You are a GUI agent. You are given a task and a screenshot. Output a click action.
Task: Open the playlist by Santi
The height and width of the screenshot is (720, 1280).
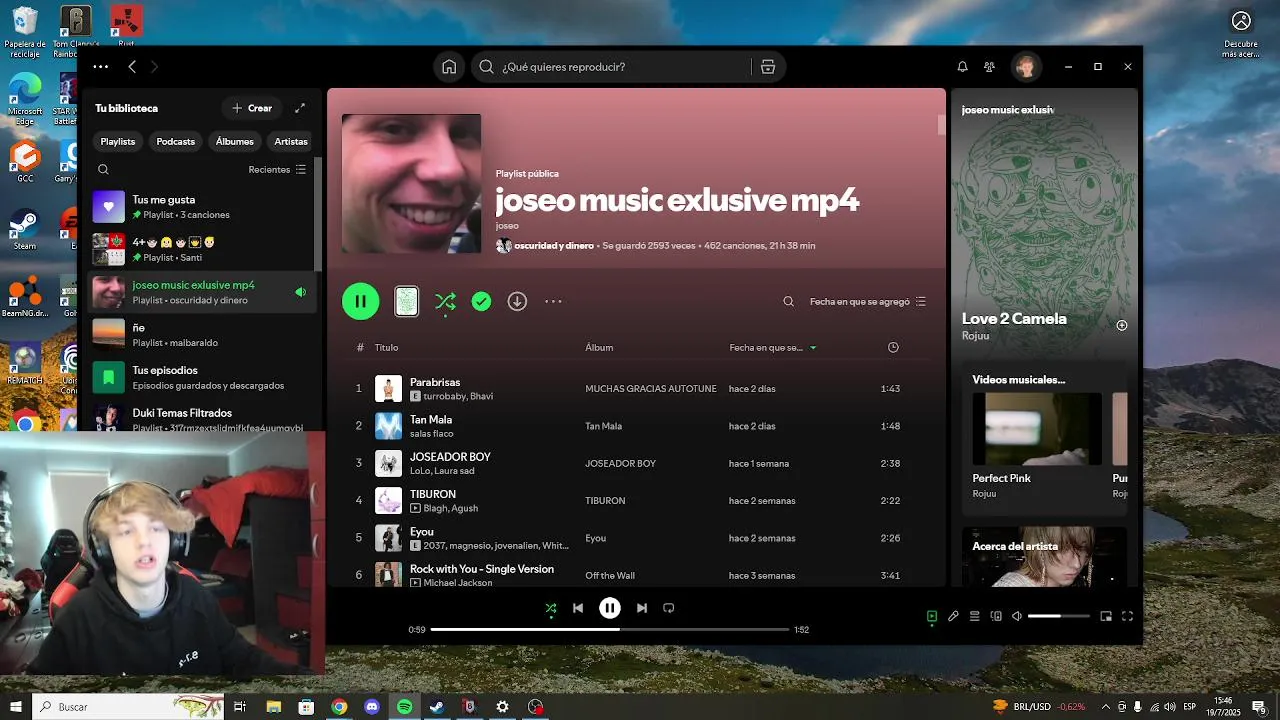pyautogui.click(x=202, y=249)
